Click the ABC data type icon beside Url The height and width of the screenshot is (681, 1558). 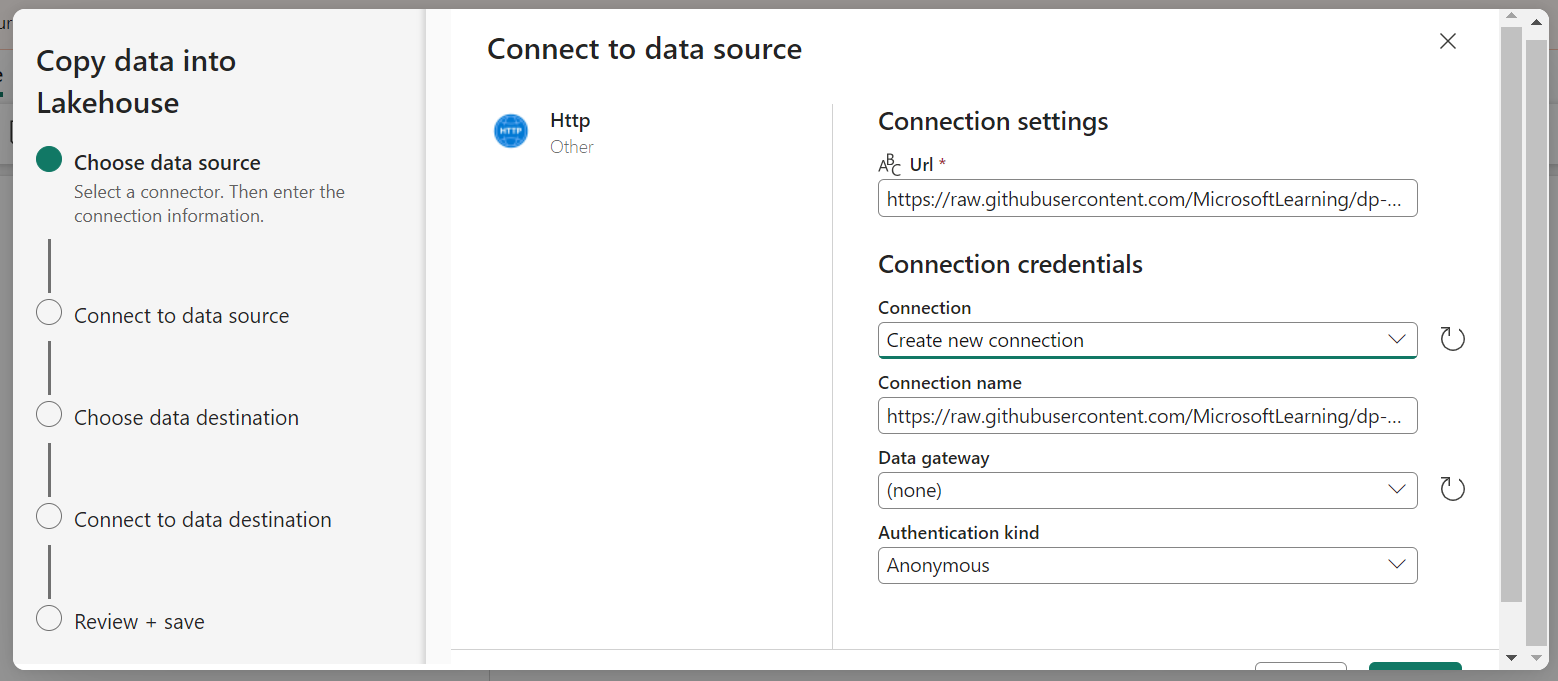891,164
